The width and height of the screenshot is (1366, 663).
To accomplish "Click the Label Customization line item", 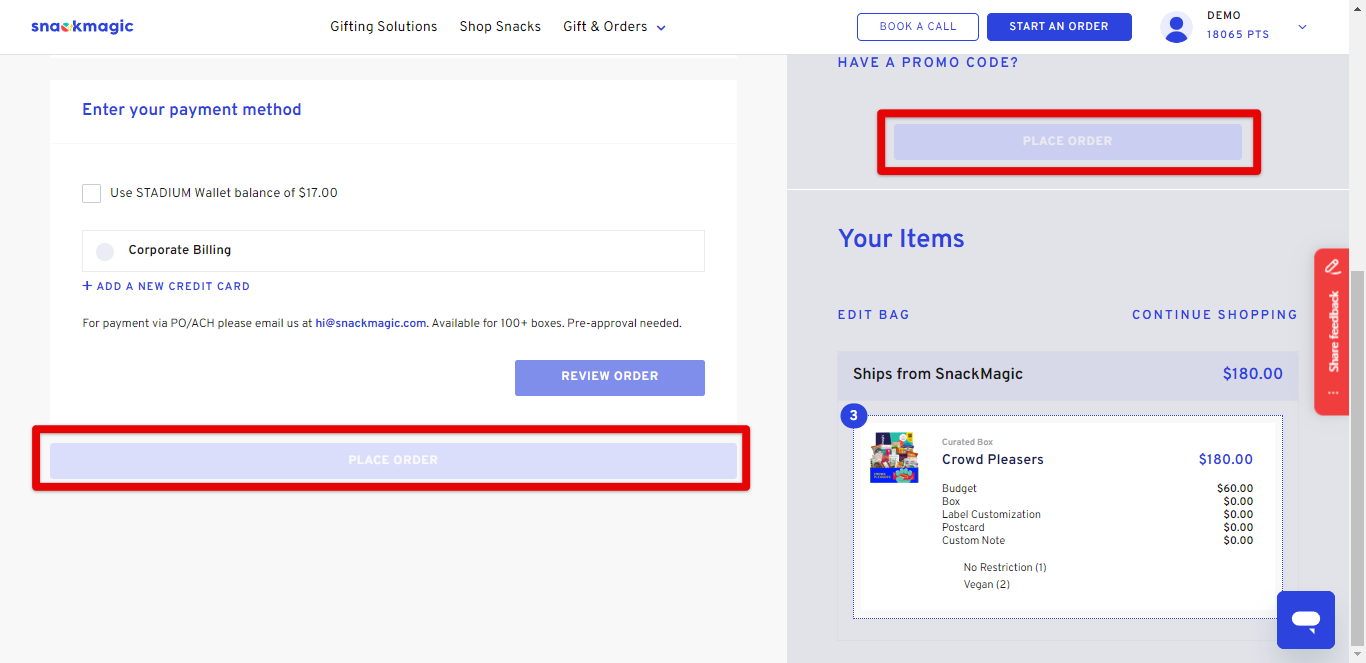I will click(x=1097, y=515).
